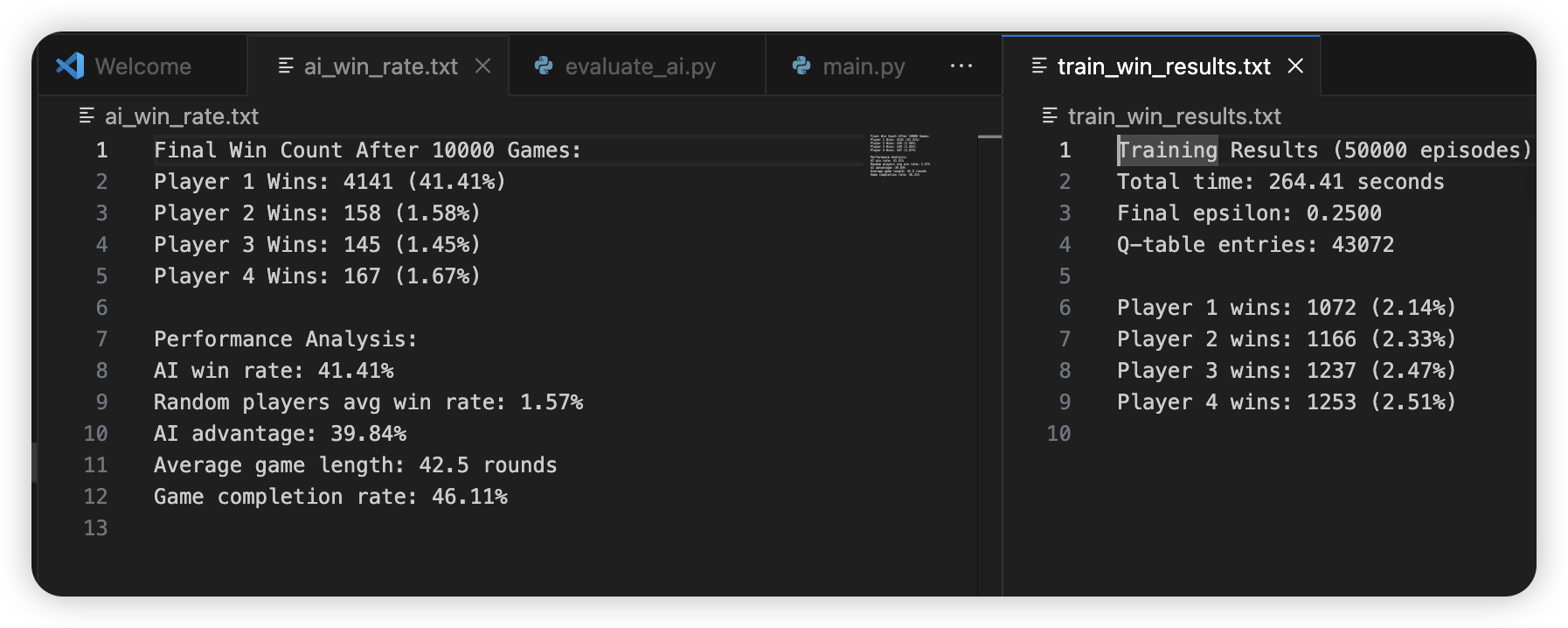Viewport: 1568px width, 628px height.
Task: Click the Python icon on main.py tab
Action: (x=801, y=66)
